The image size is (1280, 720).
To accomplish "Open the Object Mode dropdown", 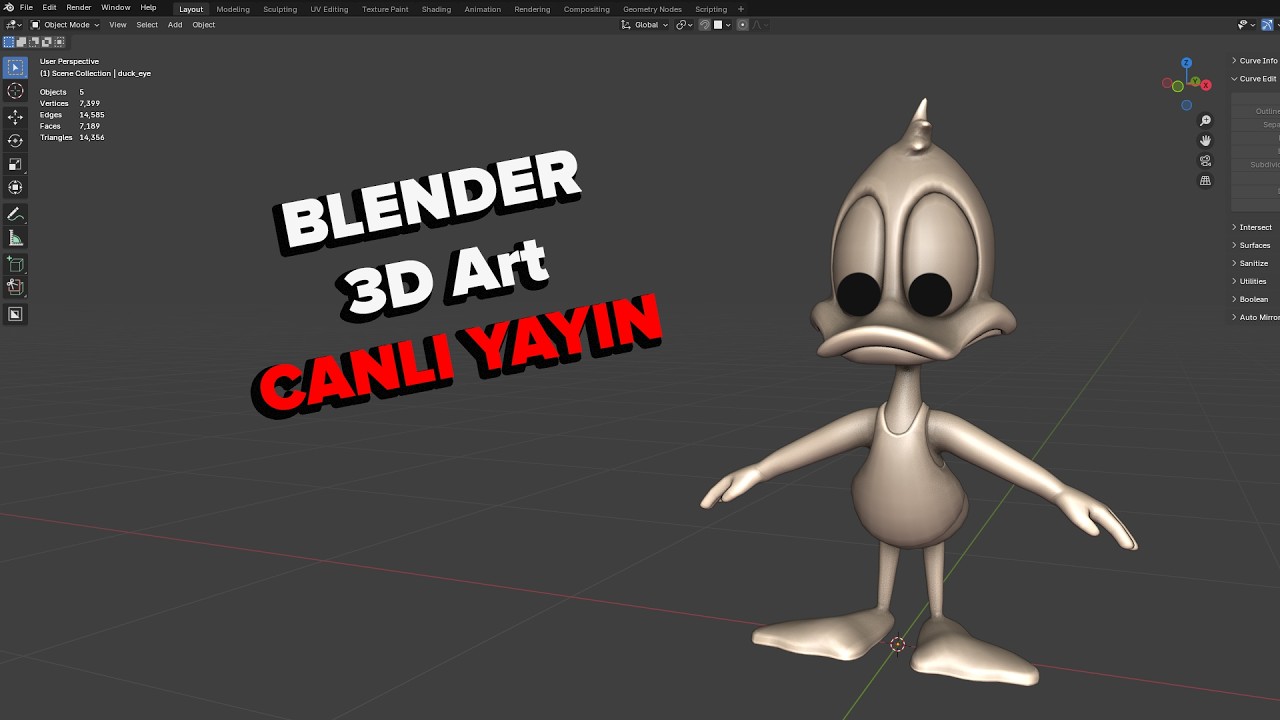I will [x=66, y=25].
